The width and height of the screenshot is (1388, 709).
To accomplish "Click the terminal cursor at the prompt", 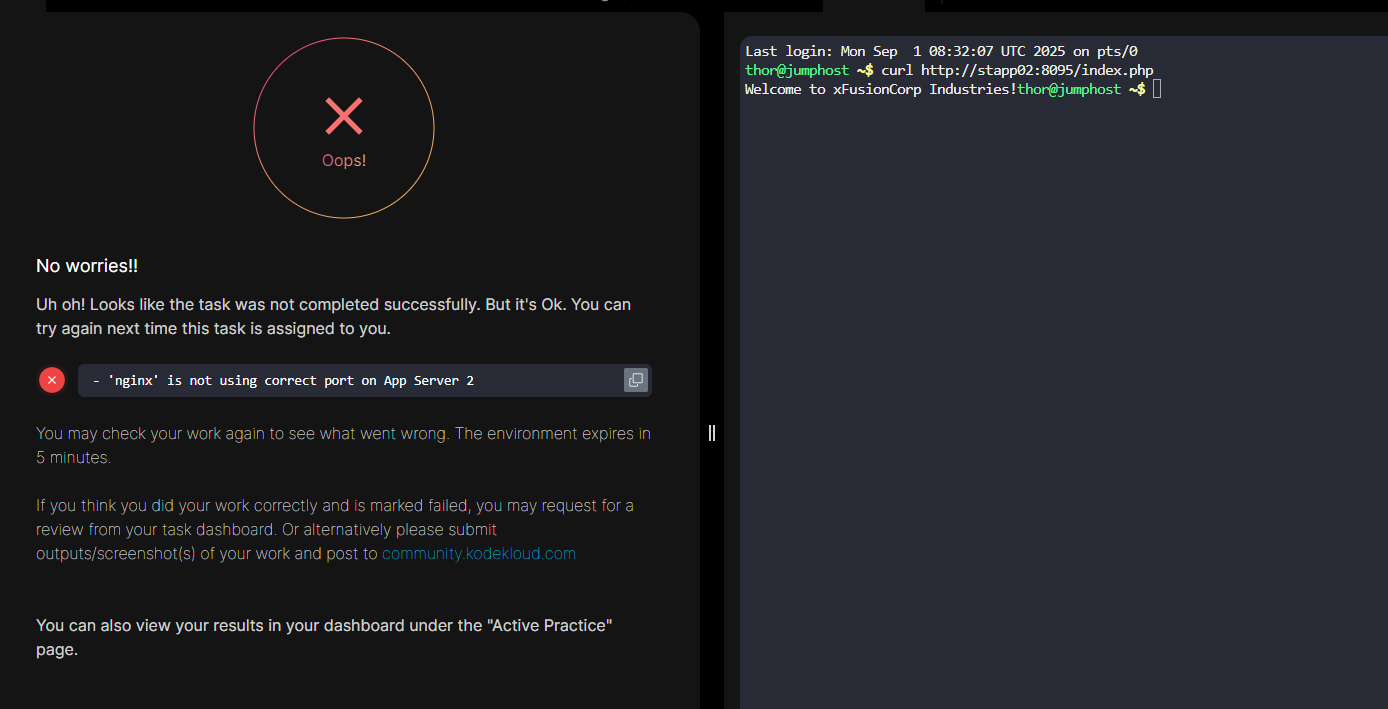I will [x=1157, y=89].
